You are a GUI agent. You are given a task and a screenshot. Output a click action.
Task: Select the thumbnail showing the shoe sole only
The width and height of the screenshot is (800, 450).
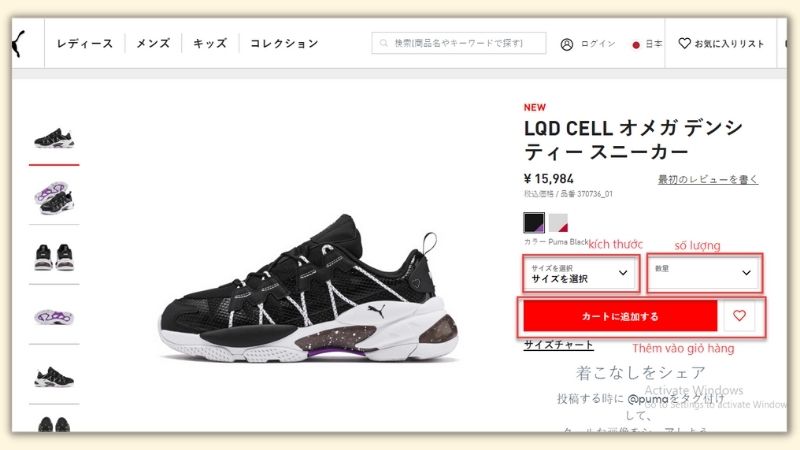pos(54,317)
